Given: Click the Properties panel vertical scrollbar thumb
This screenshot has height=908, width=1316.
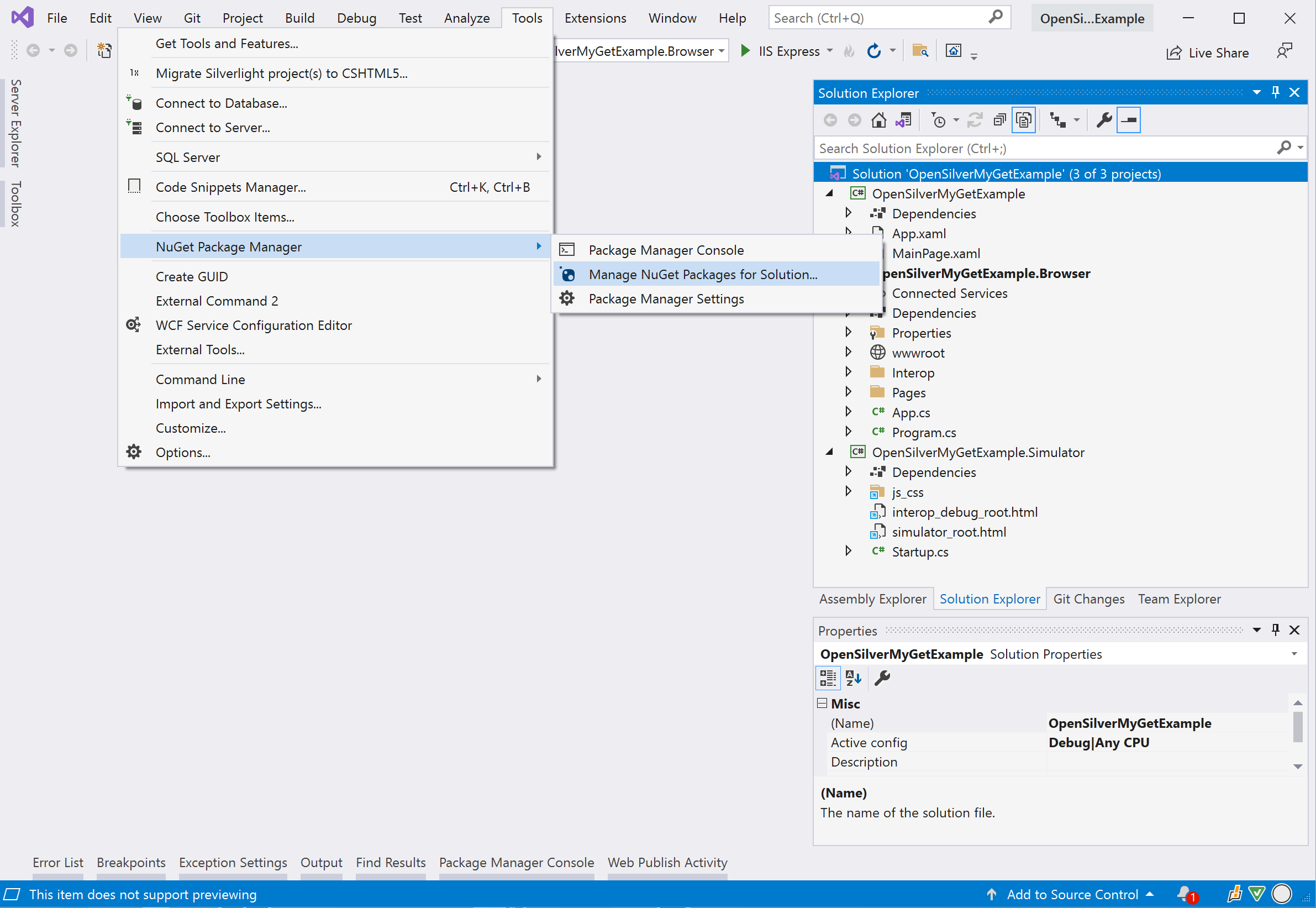Looking at the screenshot, I should [1297, 727].
